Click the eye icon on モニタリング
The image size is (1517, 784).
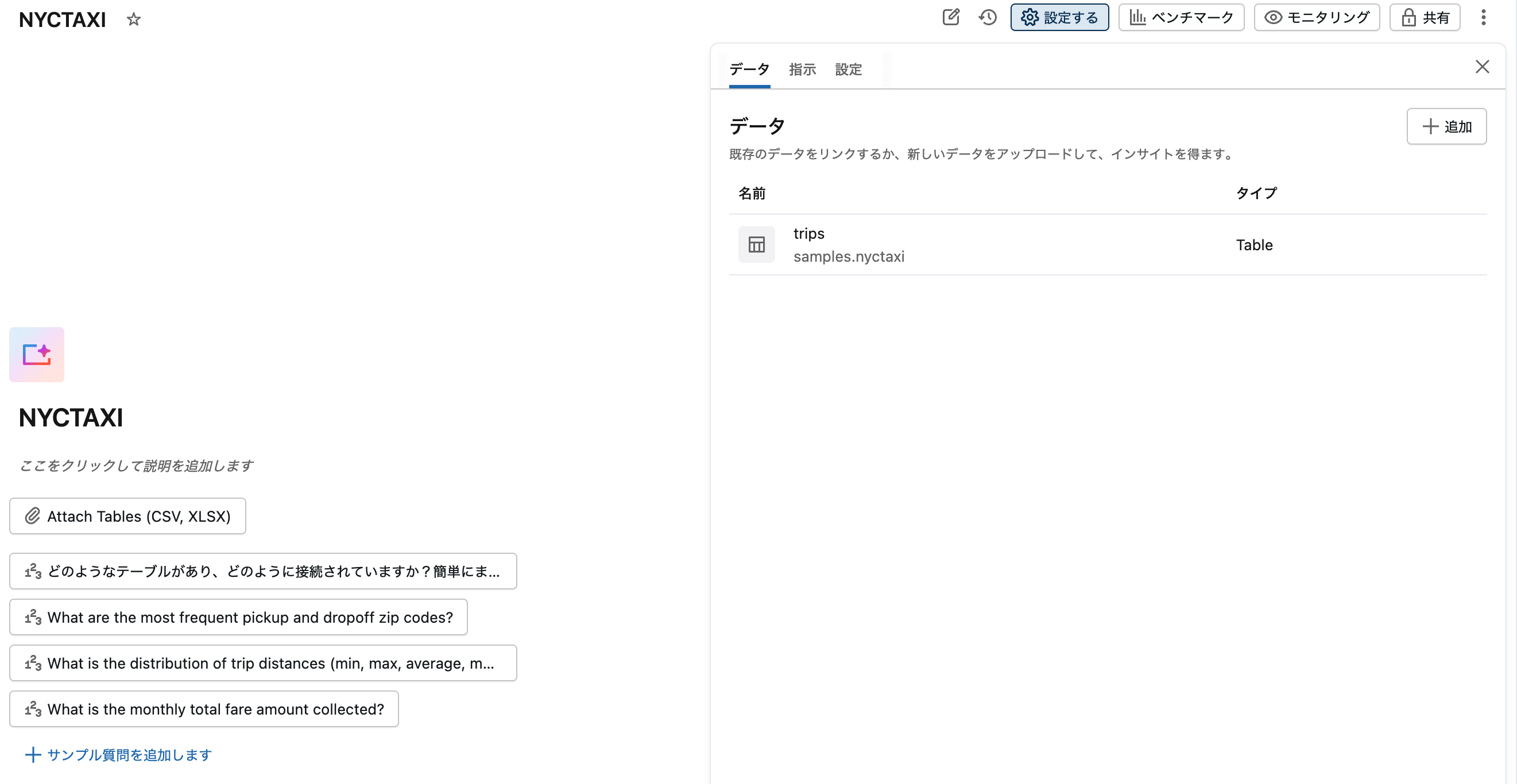point(1272,18)
